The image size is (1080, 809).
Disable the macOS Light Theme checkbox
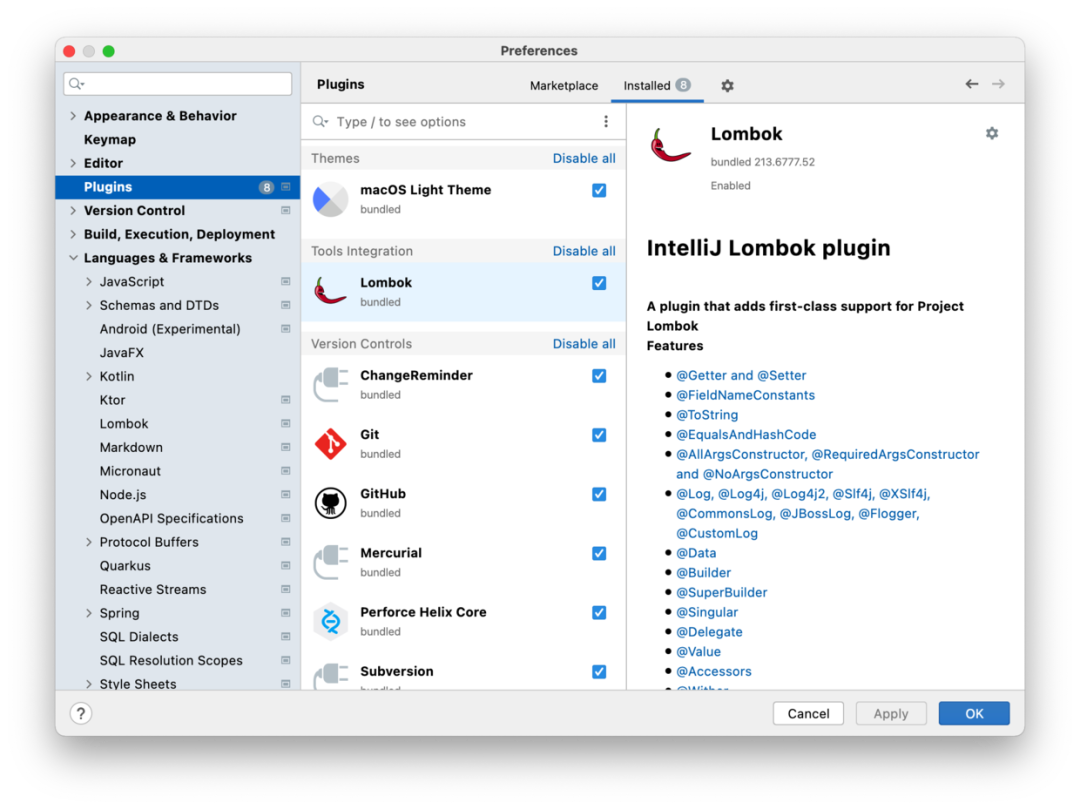pos(599,190)
